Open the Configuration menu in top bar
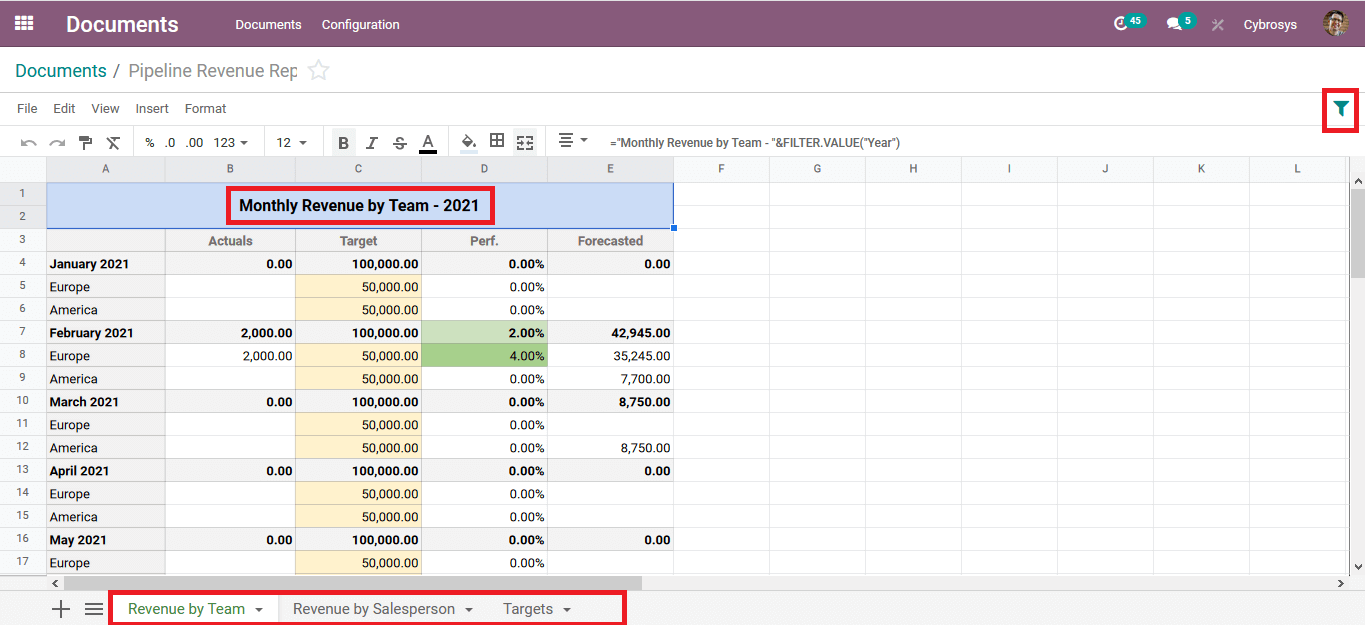The width and height of the screenshot is (1365, 625). 361,24
